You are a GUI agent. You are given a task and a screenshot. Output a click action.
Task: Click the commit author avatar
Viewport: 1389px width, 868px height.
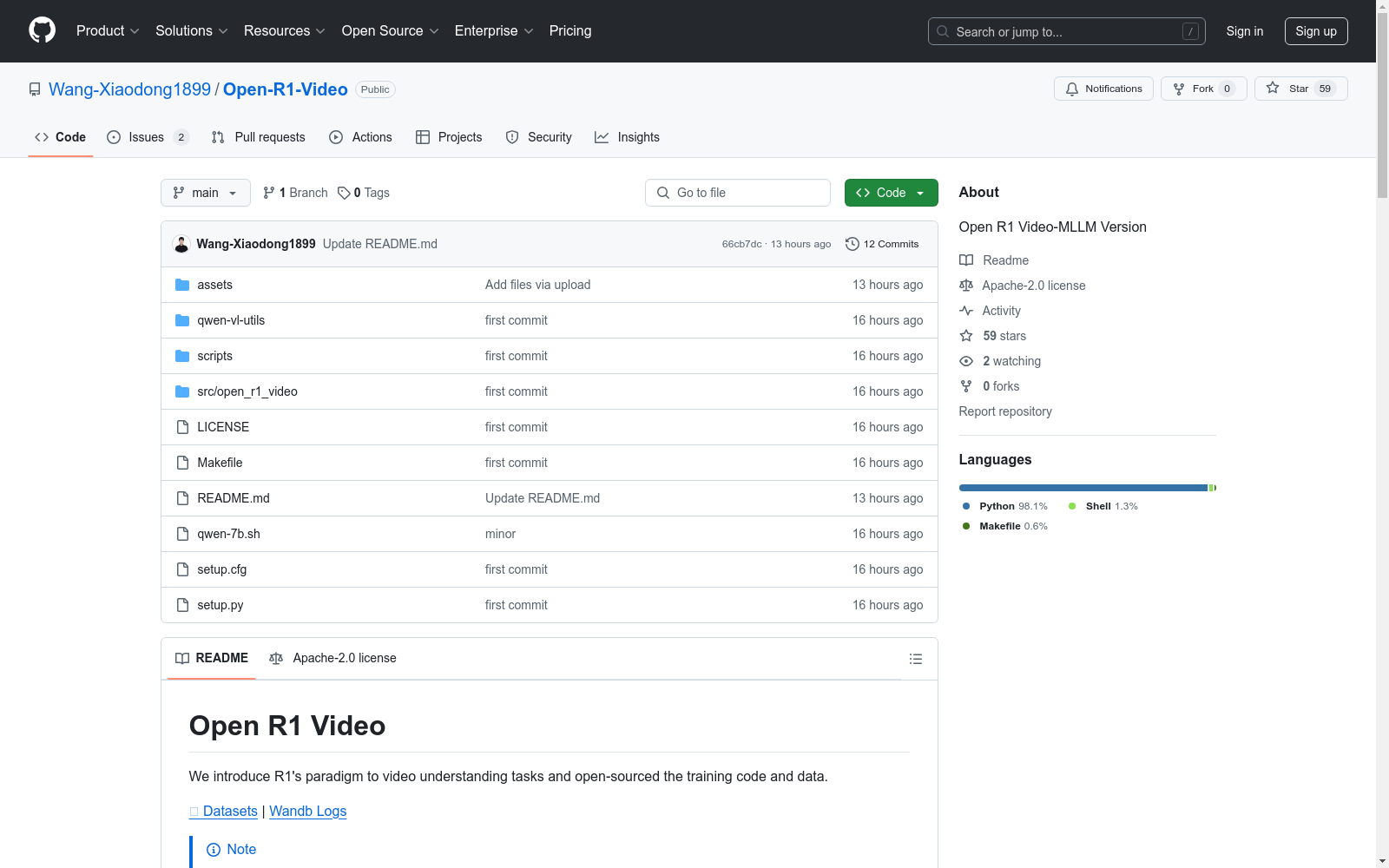coord(181,244)
